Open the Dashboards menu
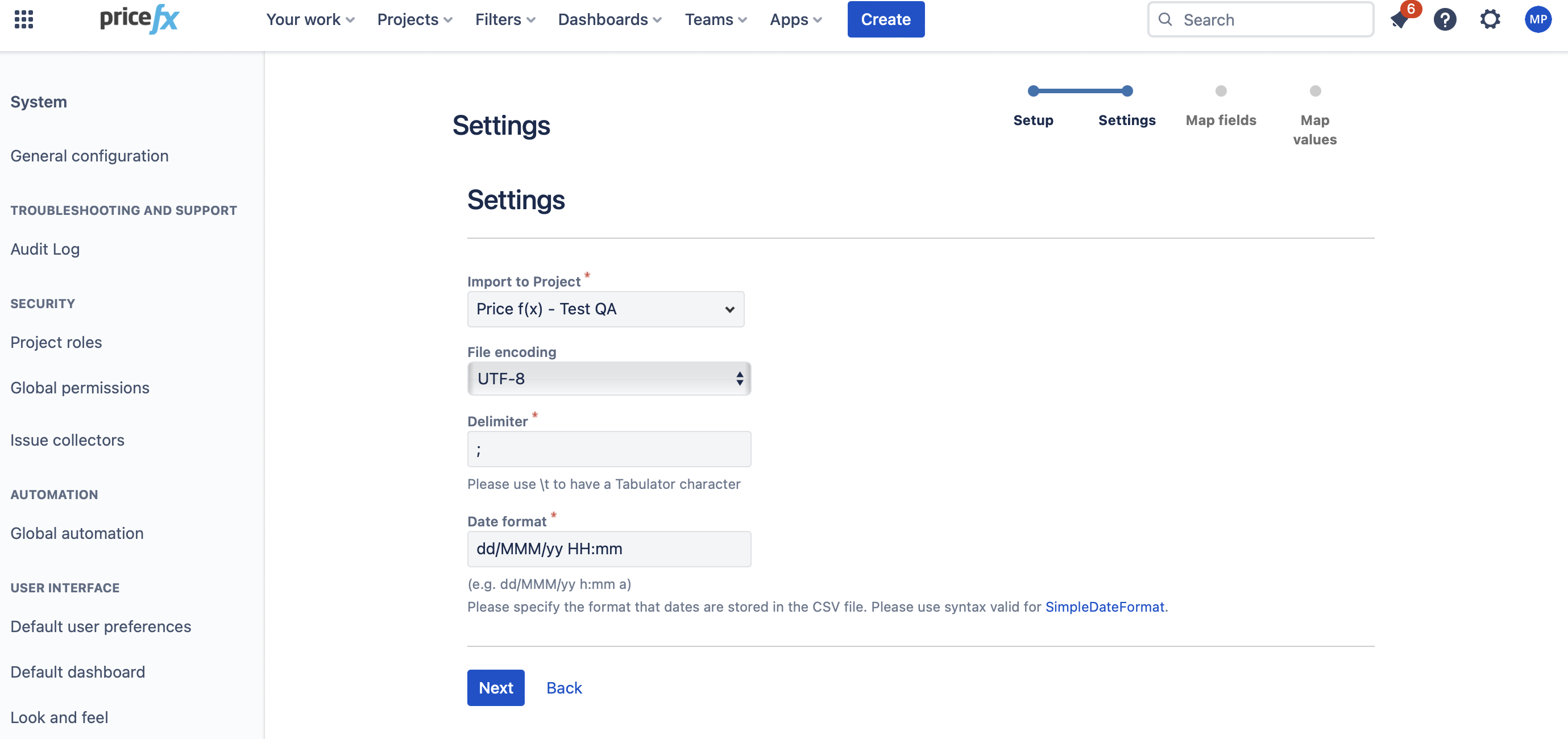Viewport: 1568px width, 739px height. [609, 19]
